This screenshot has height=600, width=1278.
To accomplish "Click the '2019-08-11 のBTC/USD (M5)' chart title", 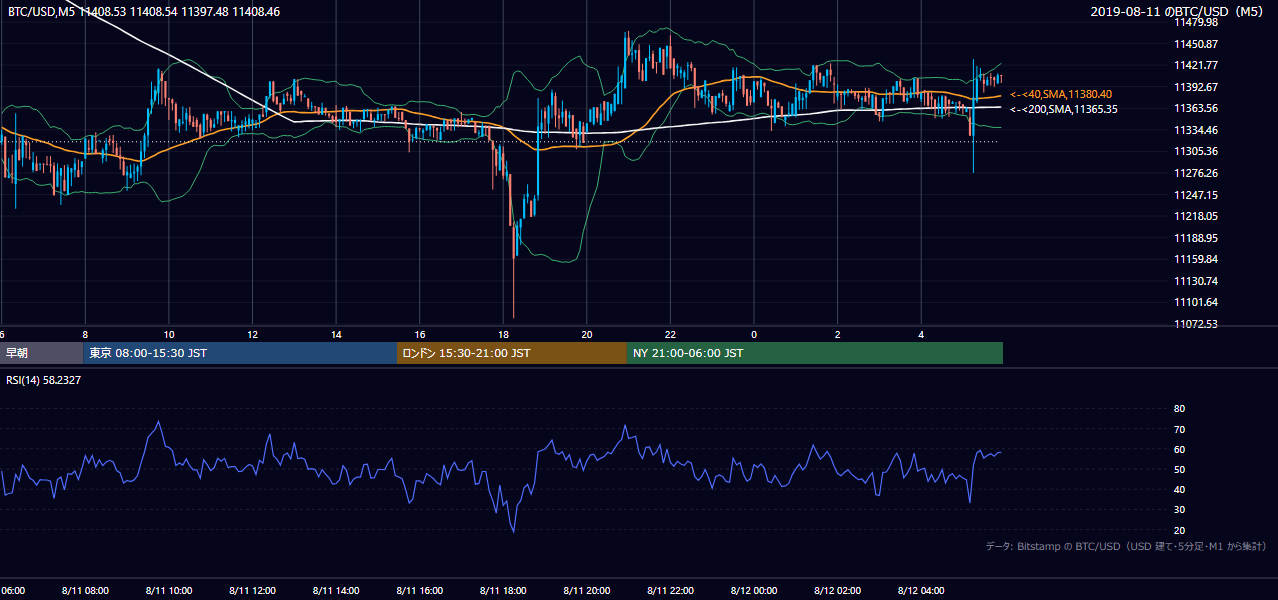I will tap(1179, 12).
